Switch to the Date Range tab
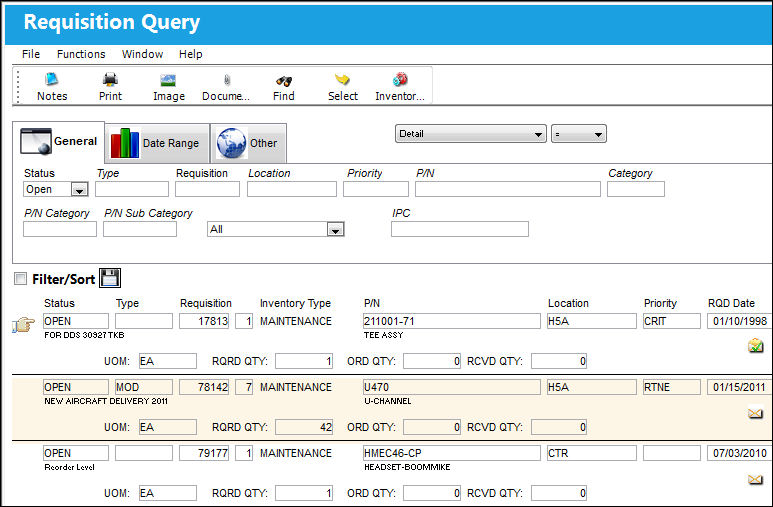Screen dimensions: 773x507 click(x=157, y=143)
